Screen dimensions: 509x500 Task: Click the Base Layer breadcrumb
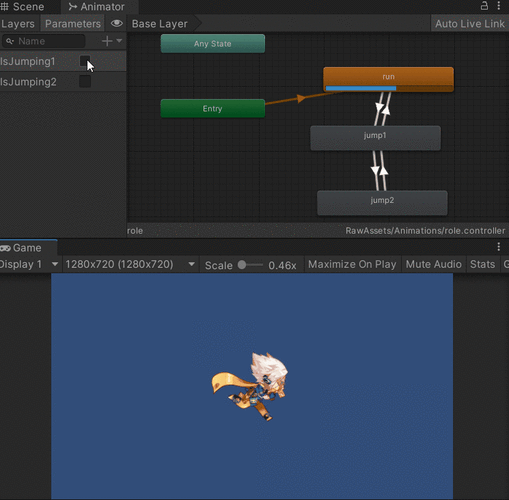click(159, 24)
